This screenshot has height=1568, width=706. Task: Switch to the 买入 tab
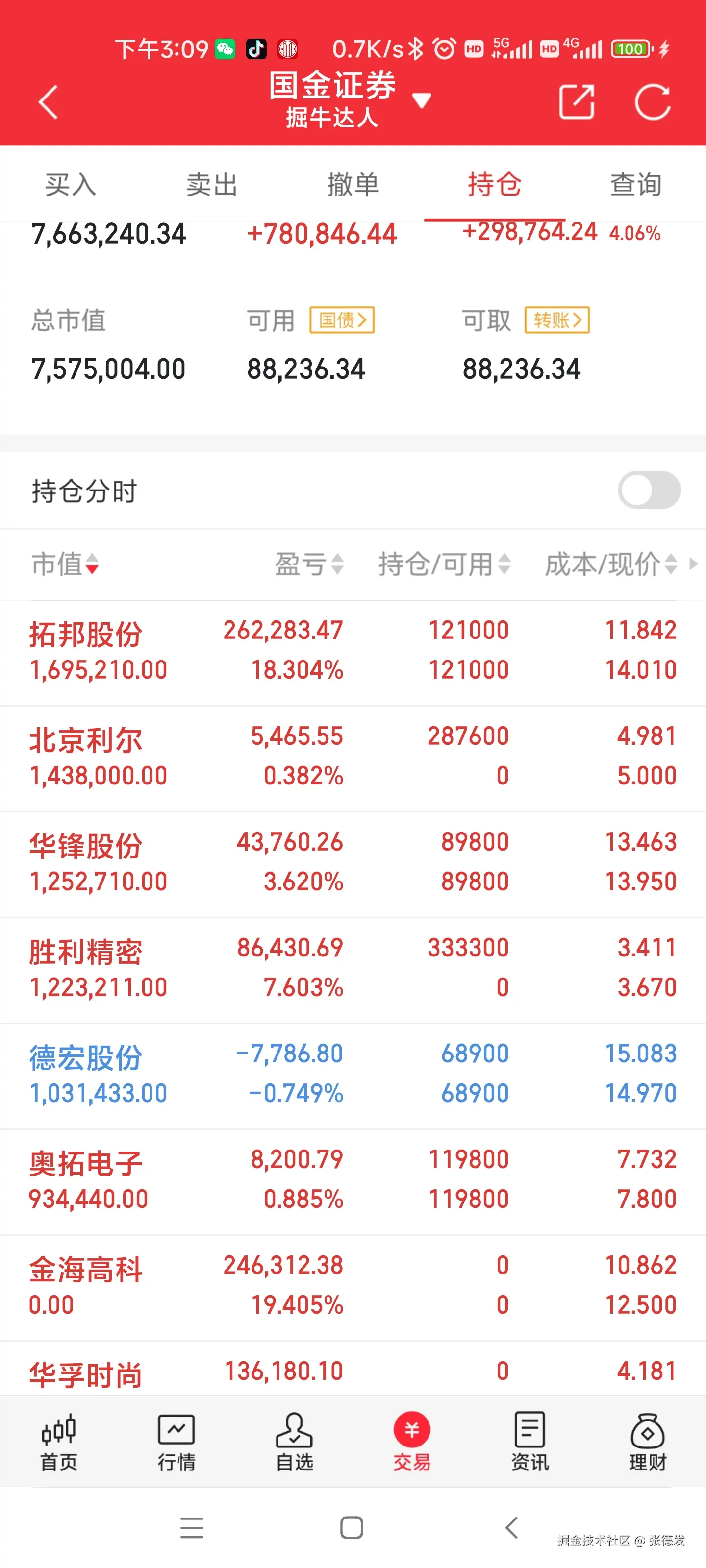pos(71,184)
